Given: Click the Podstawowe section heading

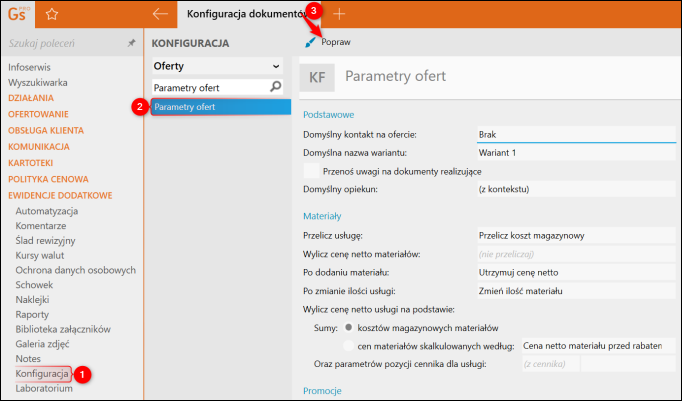Looking at the screenshot, I should tap(328, 115).
